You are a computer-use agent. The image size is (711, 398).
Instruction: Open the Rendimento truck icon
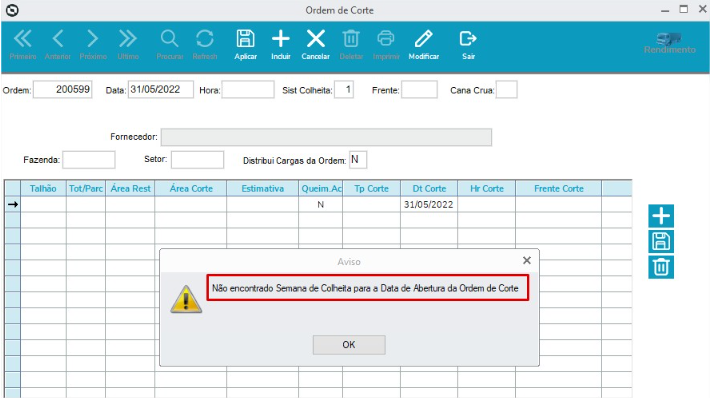point(669,44)
